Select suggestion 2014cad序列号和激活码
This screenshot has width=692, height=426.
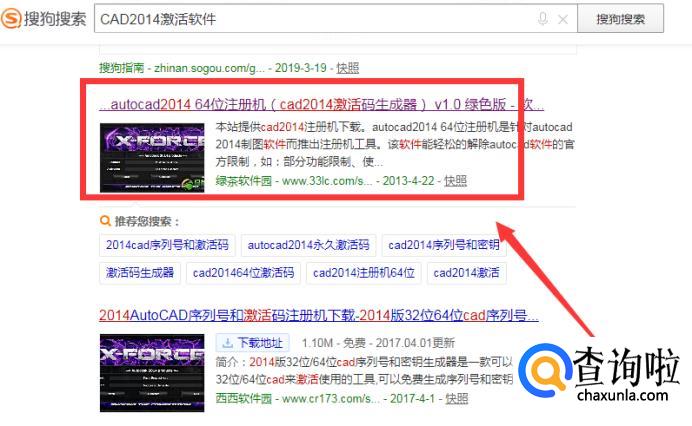(x=167, y=245)
